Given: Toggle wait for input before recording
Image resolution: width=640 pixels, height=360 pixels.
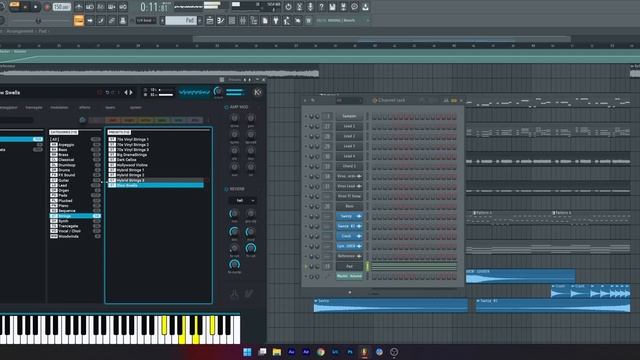Looking at the screenshot, I should click(x=89, y=7).
